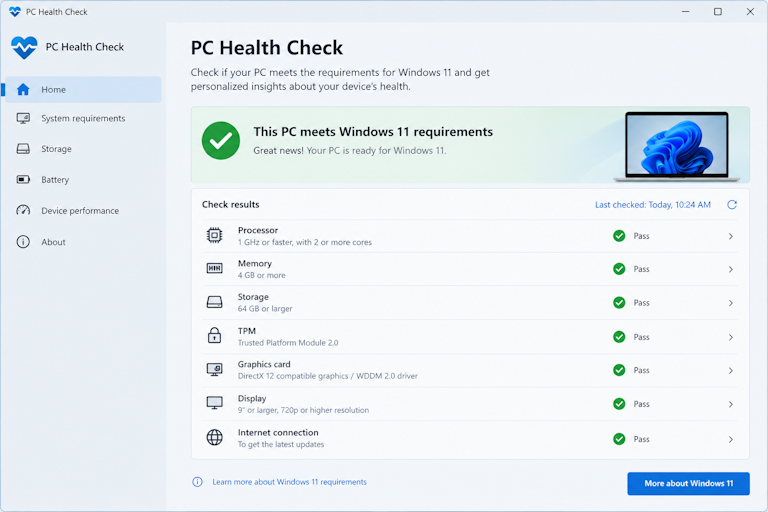The width and height of the screenshot is (768, 512).
Task: Click 'DirectX 12 compatible graphics / WDDM 2.0 driver'
Action: pyautogui.click(x=328, y=376)
